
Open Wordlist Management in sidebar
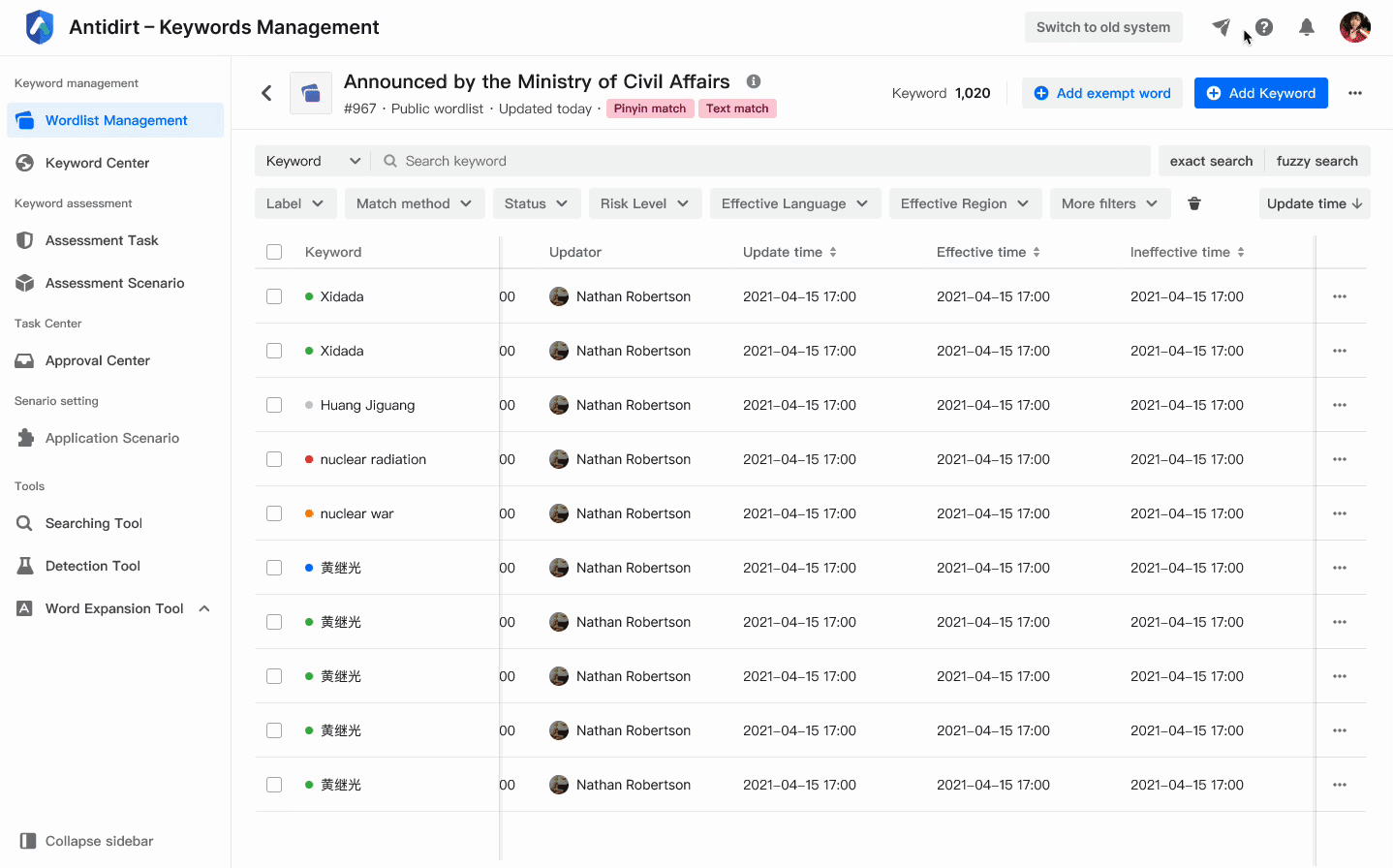click(x=115, y=120)
